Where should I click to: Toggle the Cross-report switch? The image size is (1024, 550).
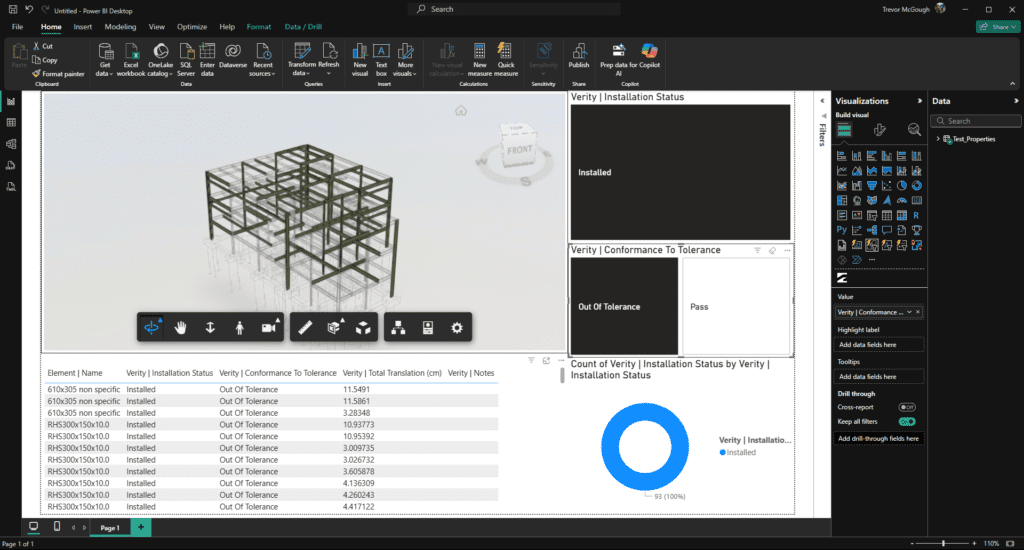click(907, 407)
